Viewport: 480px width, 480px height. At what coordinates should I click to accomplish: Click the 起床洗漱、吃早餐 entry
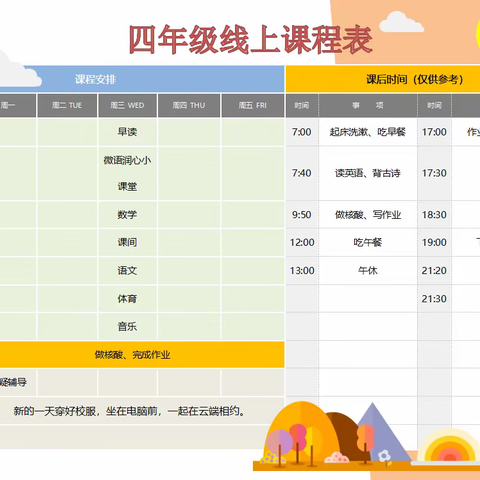[368, 132]
